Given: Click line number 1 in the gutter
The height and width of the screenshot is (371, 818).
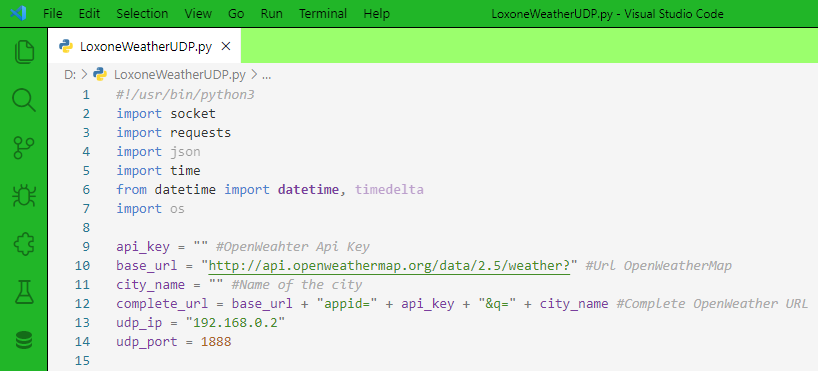Looking at the screenshot, I should [86, 95].
